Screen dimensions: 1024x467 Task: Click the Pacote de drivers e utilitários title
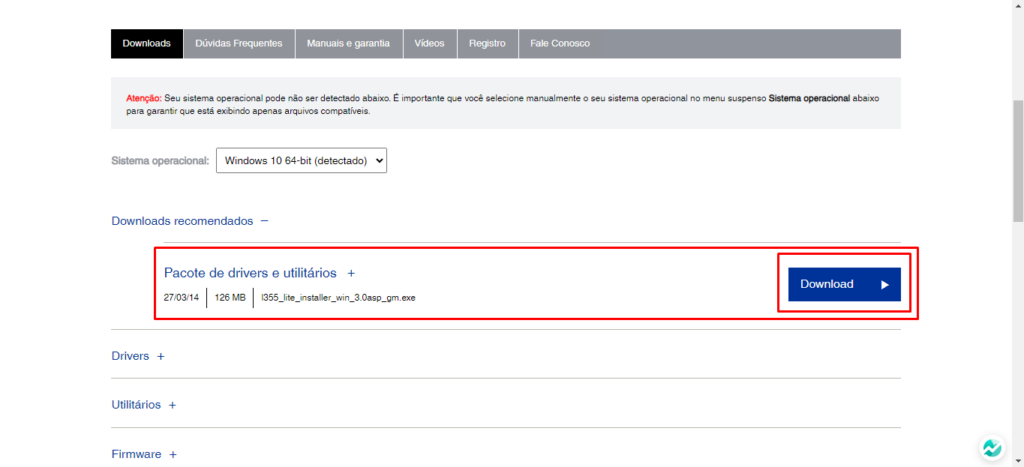click(250, 273)
